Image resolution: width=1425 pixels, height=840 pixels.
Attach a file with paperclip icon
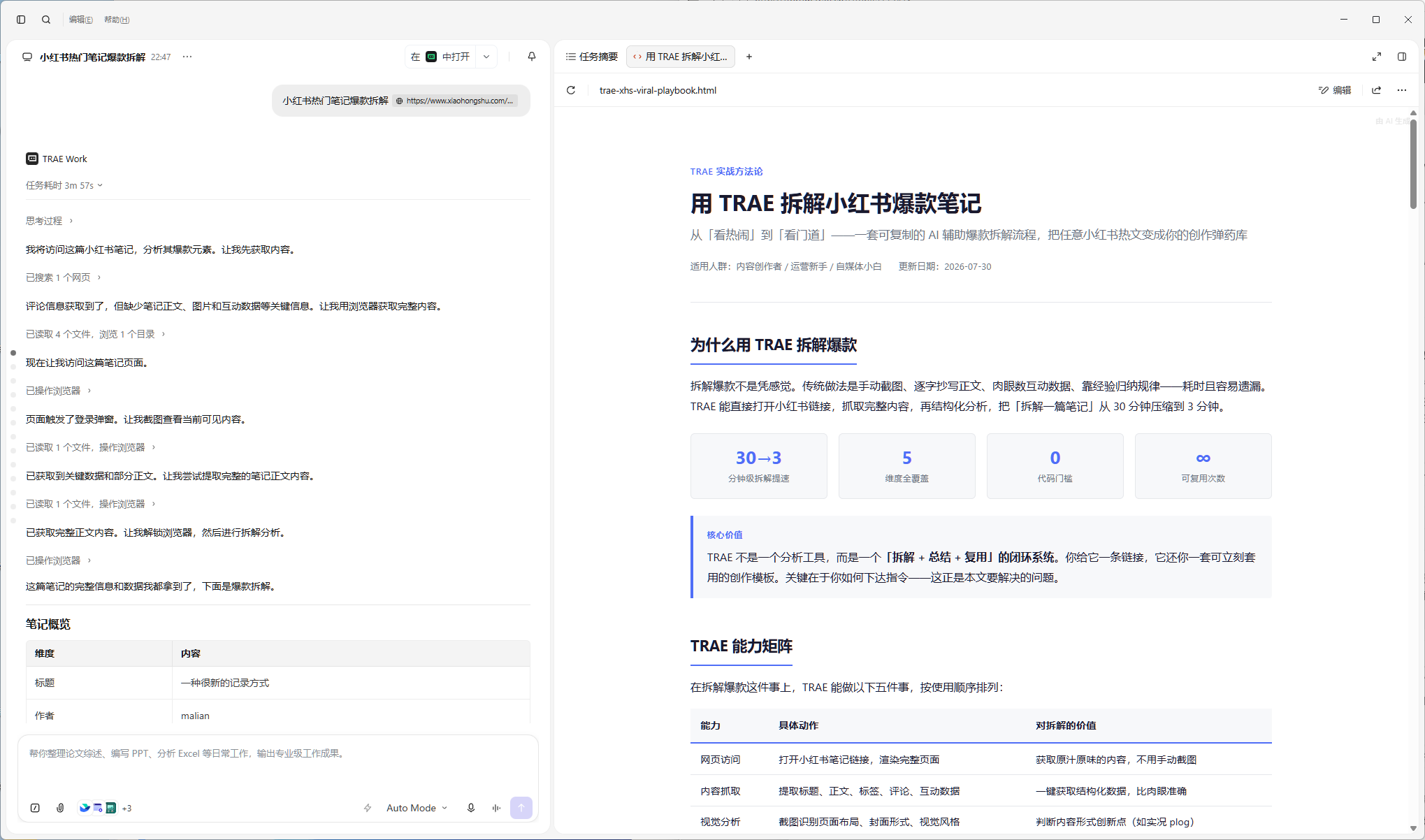61,808
